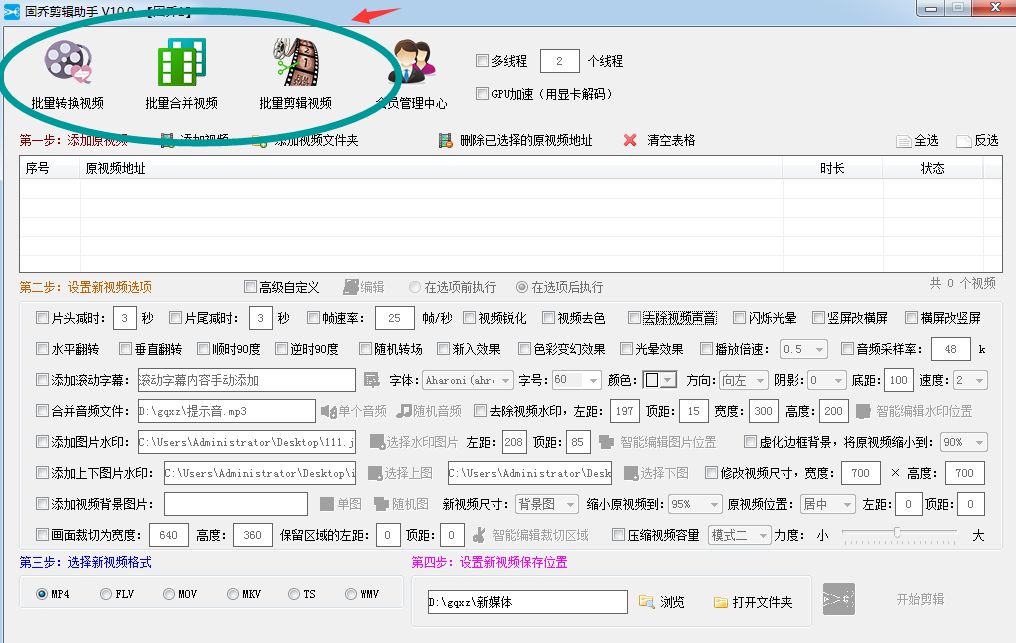Click 随机图 random background image icon
Viewport: 1016px width, 643px height.
click(381, 504)
